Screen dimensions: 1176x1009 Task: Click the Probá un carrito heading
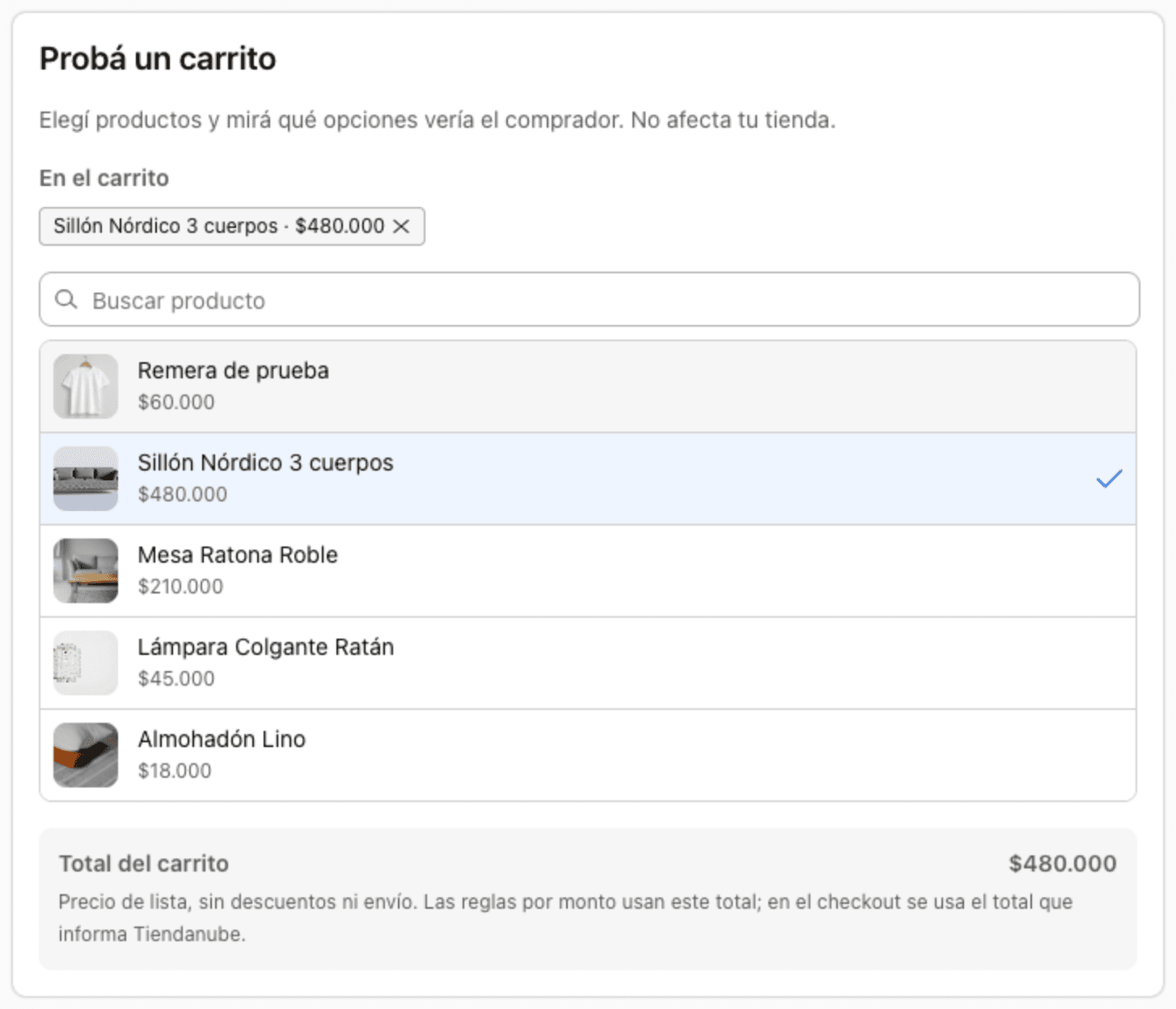click(158, 59)
